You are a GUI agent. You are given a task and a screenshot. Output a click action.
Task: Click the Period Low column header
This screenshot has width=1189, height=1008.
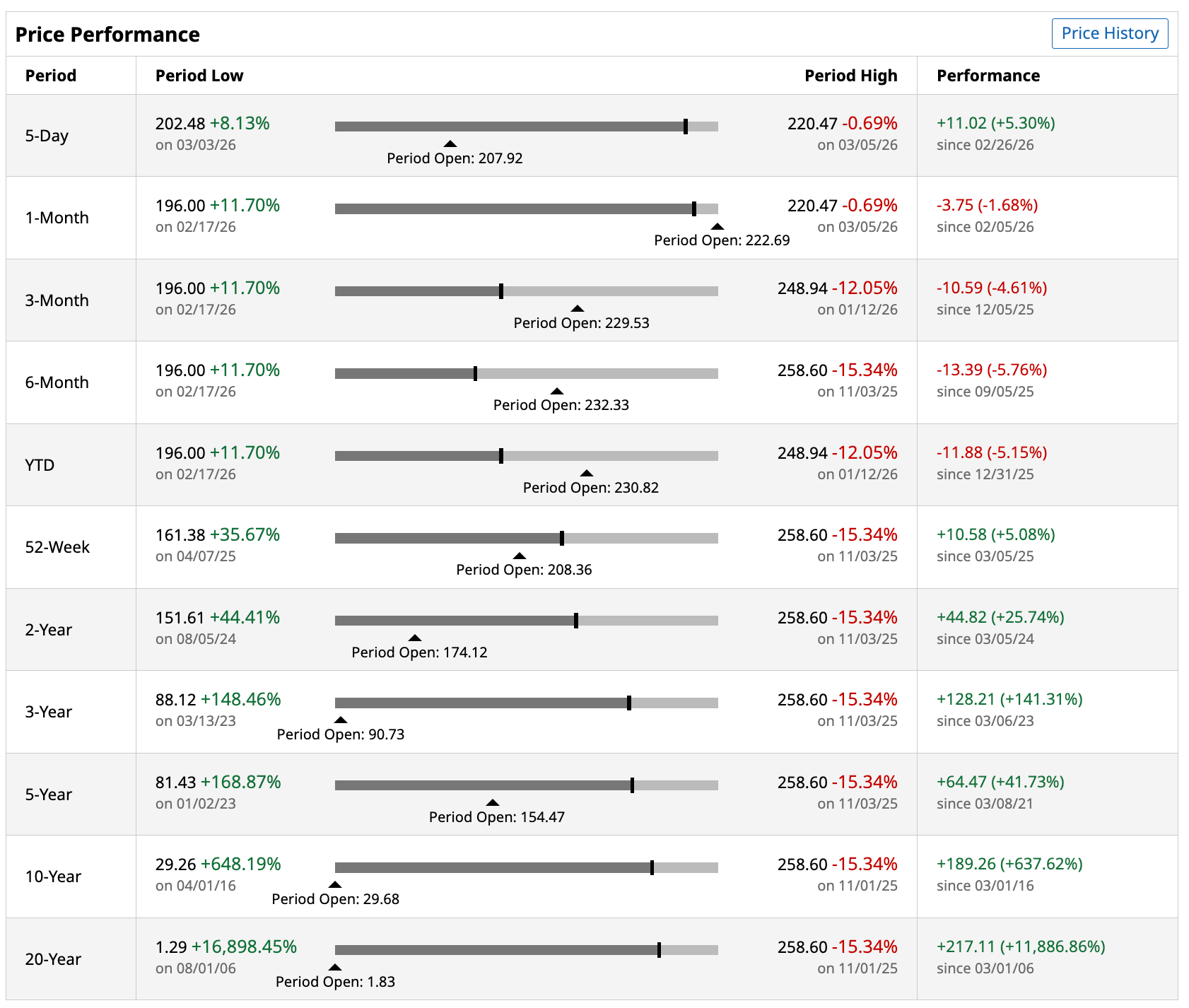point(199,76)
